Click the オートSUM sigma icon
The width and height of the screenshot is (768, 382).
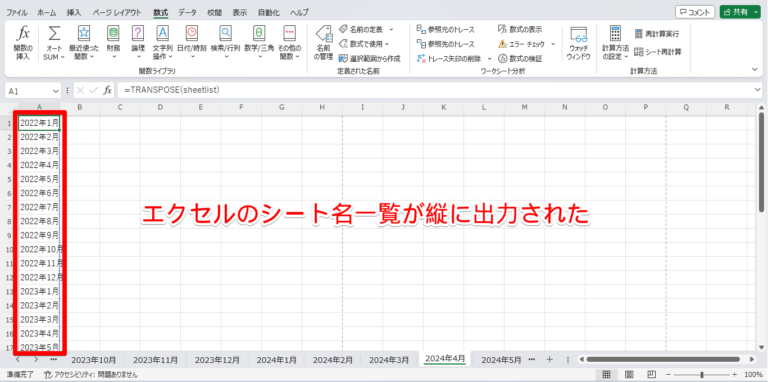53,34
